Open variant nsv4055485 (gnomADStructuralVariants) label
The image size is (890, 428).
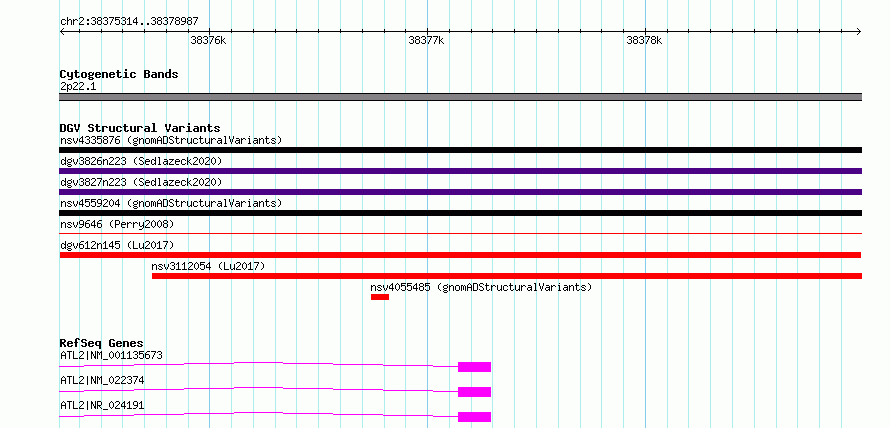pyautogui.click(x=481, y=287)
